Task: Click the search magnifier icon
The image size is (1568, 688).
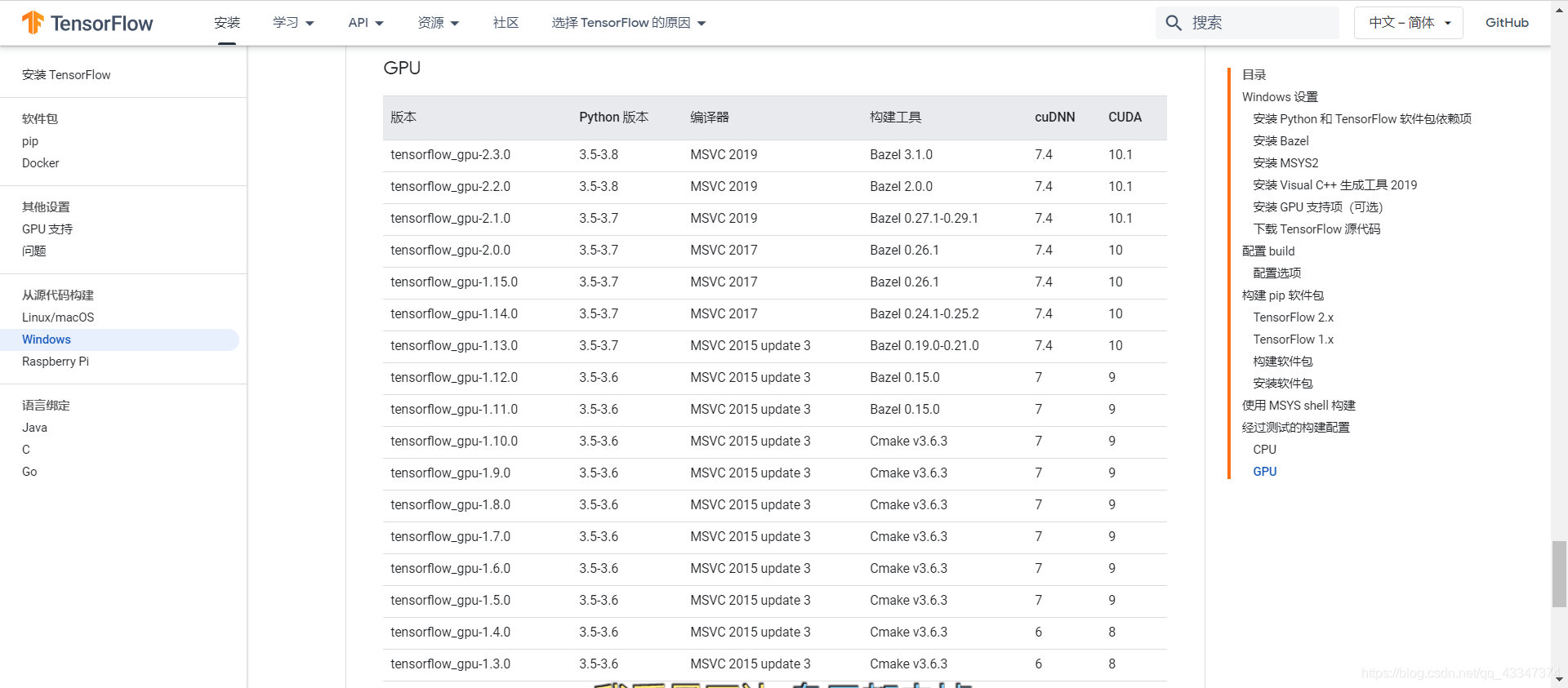Action: pos(1174,23)
